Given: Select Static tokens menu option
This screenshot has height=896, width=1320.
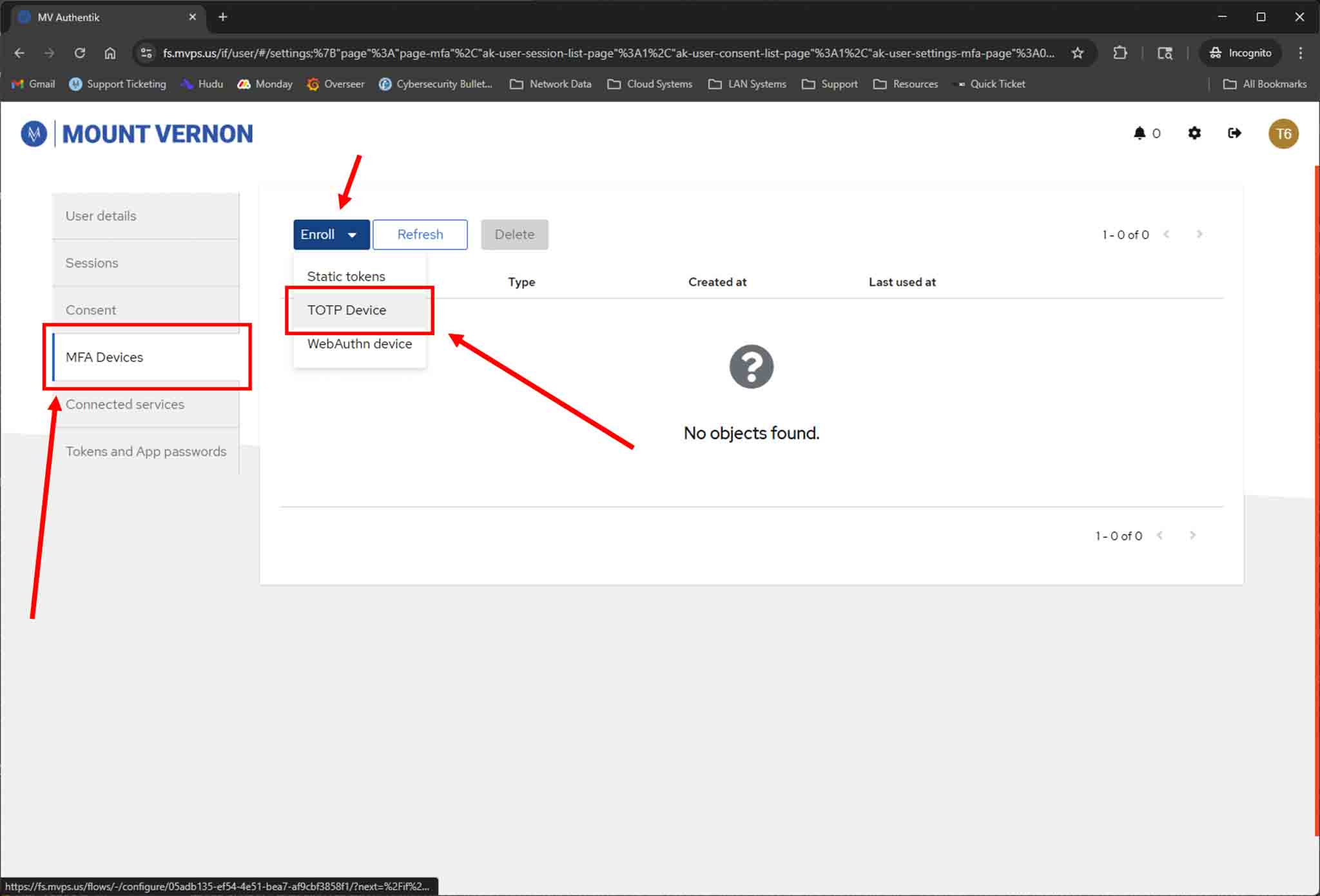Looking at the screenshot, I should pos(346,277).
